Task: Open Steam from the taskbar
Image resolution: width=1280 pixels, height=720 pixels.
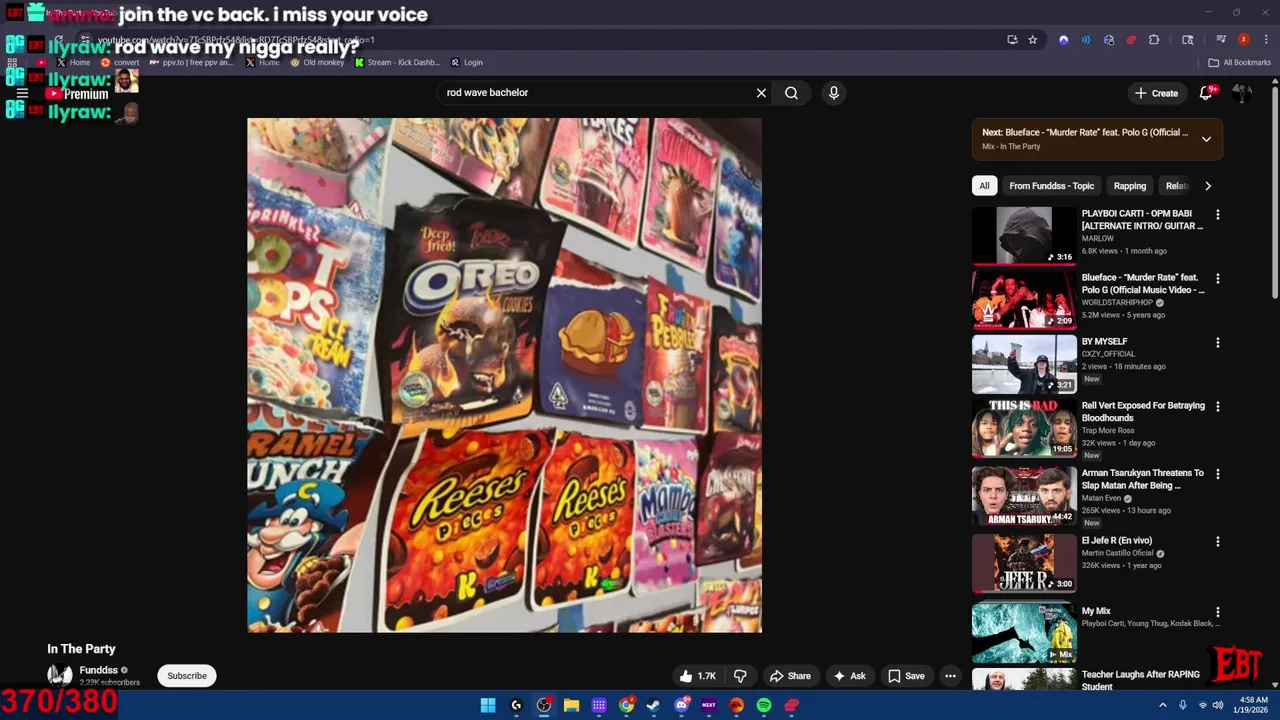Action: tap(653, 705)
